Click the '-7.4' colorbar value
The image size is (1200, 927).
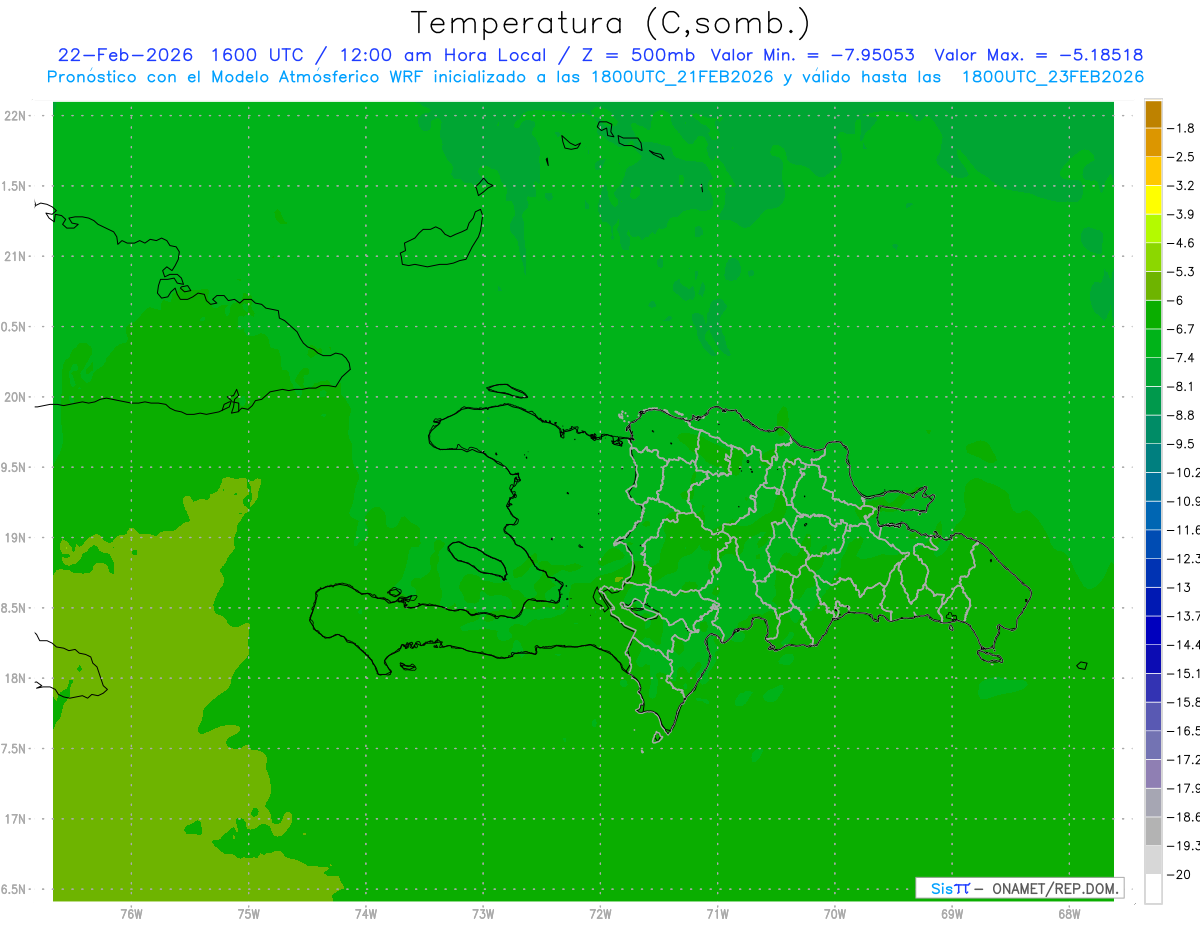1181,358
